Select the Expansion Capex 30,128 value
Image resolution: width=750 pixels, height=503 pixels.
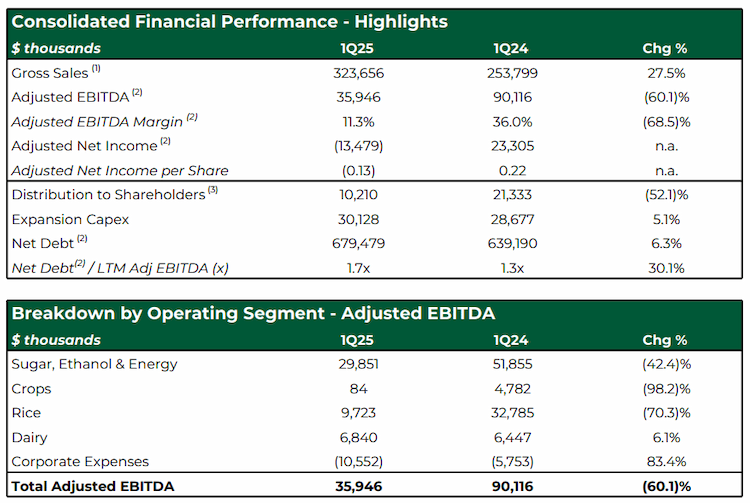click(358, 219)
